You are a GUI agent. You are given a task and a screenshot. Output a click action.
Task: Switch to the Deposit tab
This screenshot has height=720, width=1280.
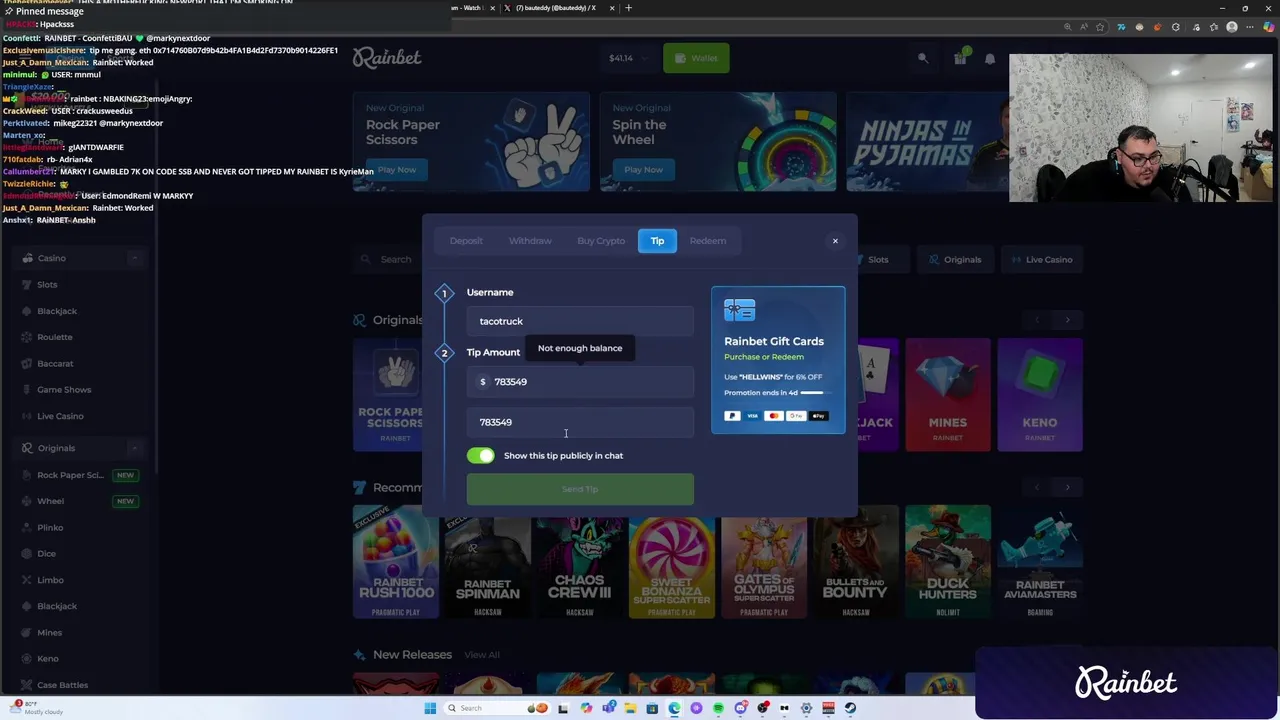point(466,241)
